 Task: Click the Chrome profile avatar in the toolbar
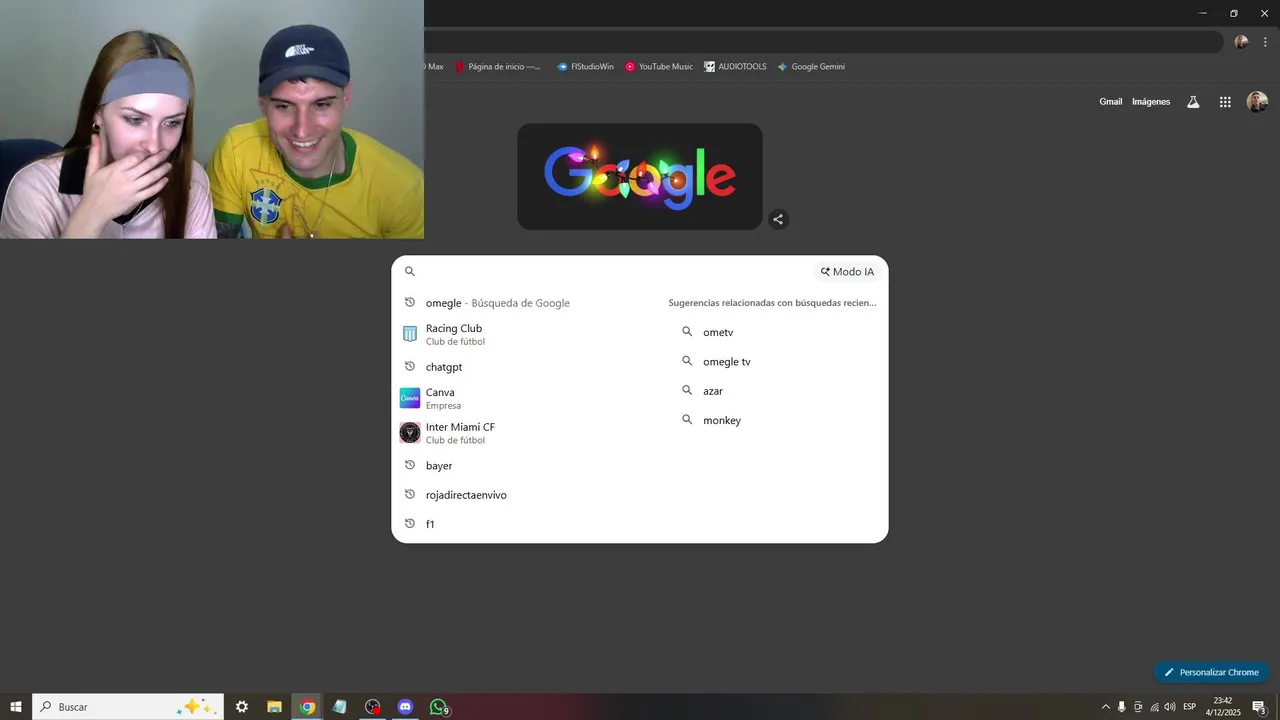coord(1241,42)
